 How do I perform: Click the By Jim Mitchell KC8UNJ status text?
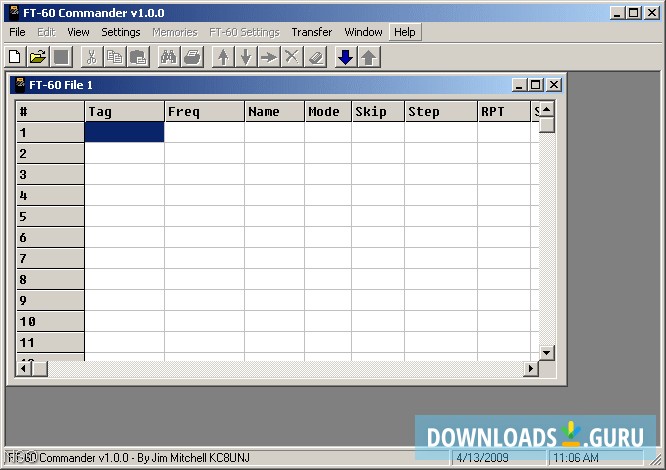coord(194,458)
